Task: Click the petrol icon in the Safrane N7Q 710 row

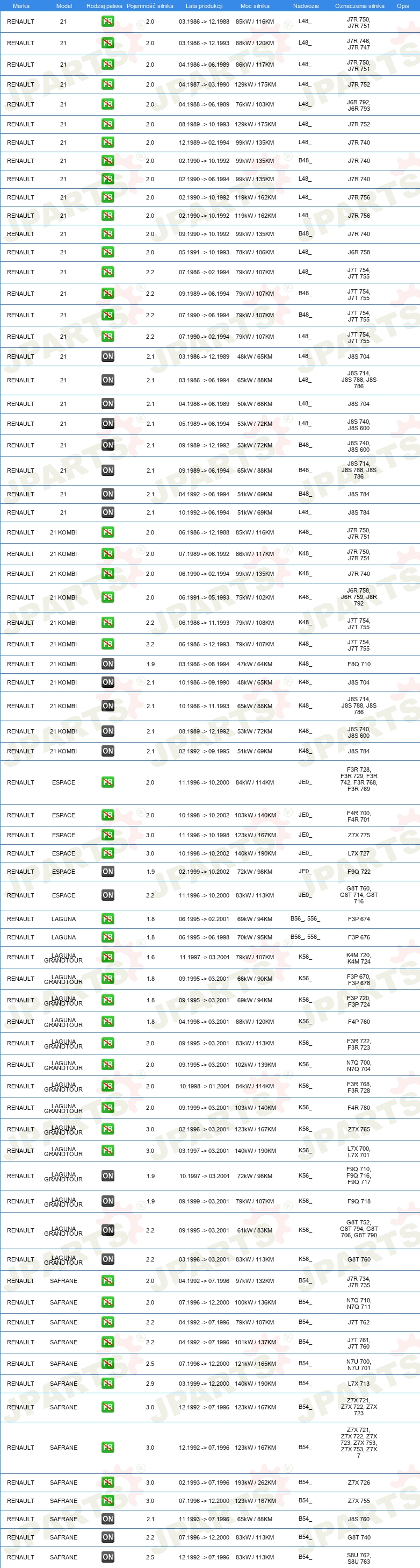Action: (107, 1302)
